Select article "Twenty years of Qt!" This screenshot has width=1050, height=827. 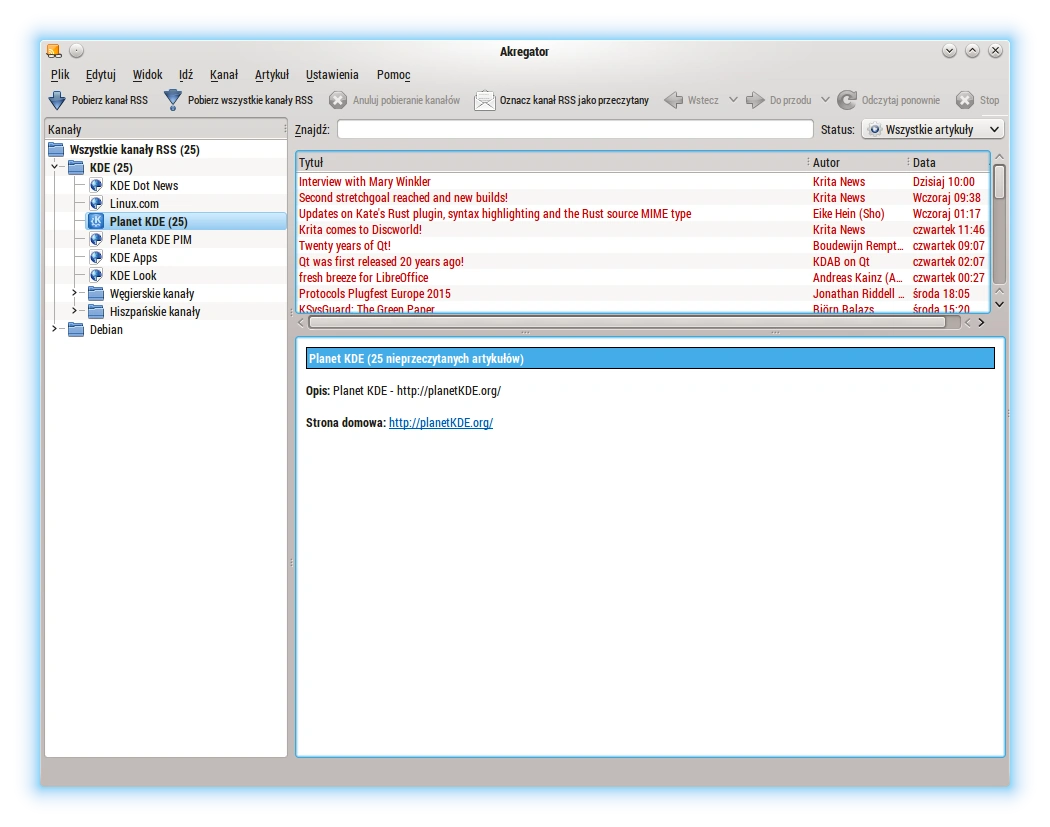345,246
